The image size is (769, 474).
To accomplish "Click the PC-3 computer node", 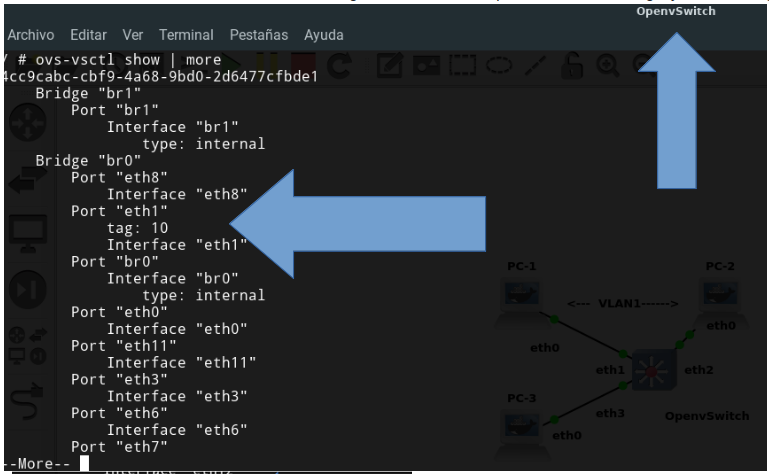I will (521, 424).
